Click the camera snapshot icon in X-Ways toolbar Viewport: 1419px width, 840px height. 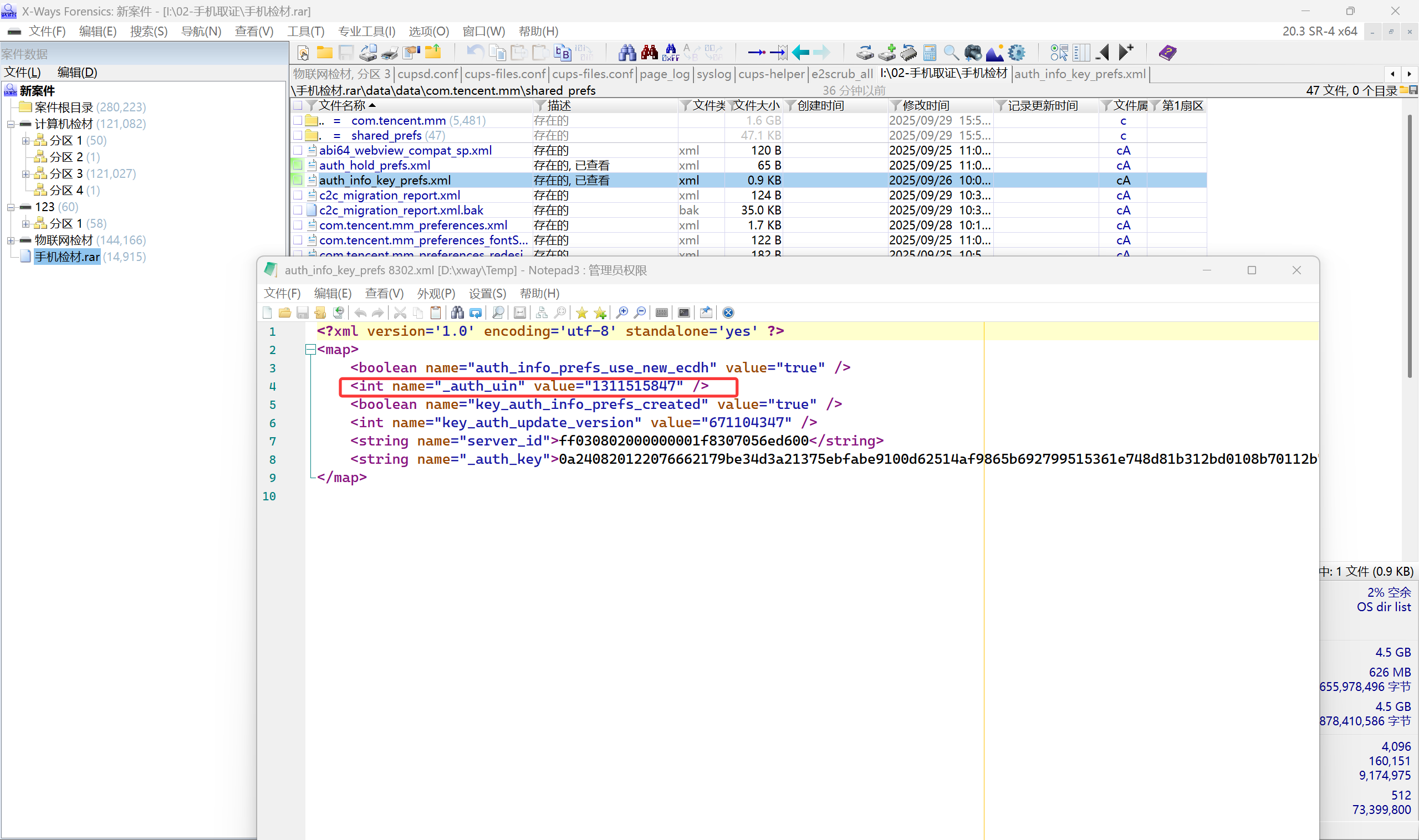[x=973, y=53]
